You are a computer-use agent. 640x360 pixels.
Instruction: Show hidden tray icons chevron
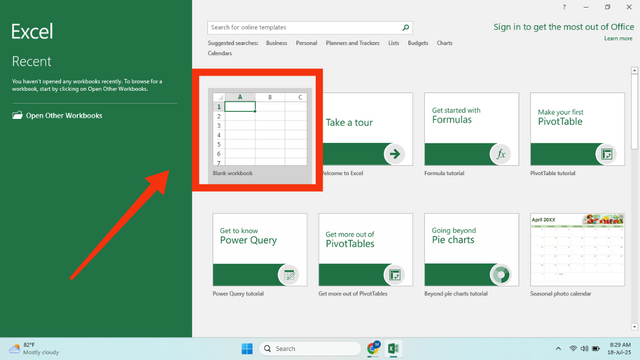558,349
